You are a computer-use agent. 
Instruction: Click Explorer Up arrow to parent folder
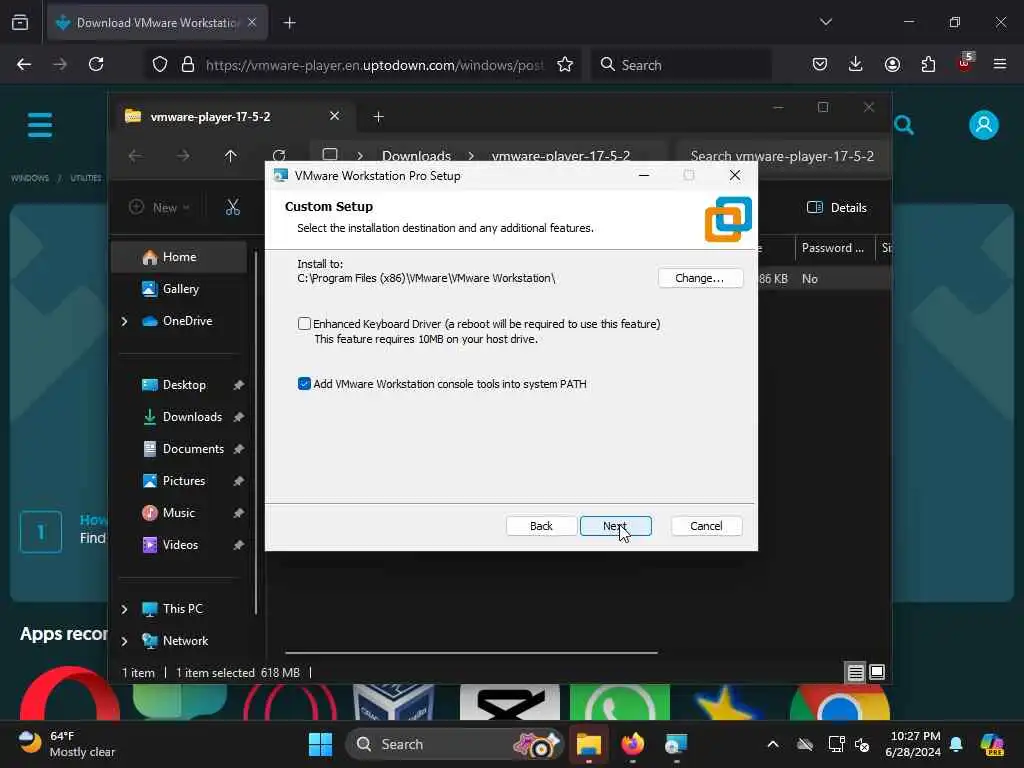click(x=230, y=156)
